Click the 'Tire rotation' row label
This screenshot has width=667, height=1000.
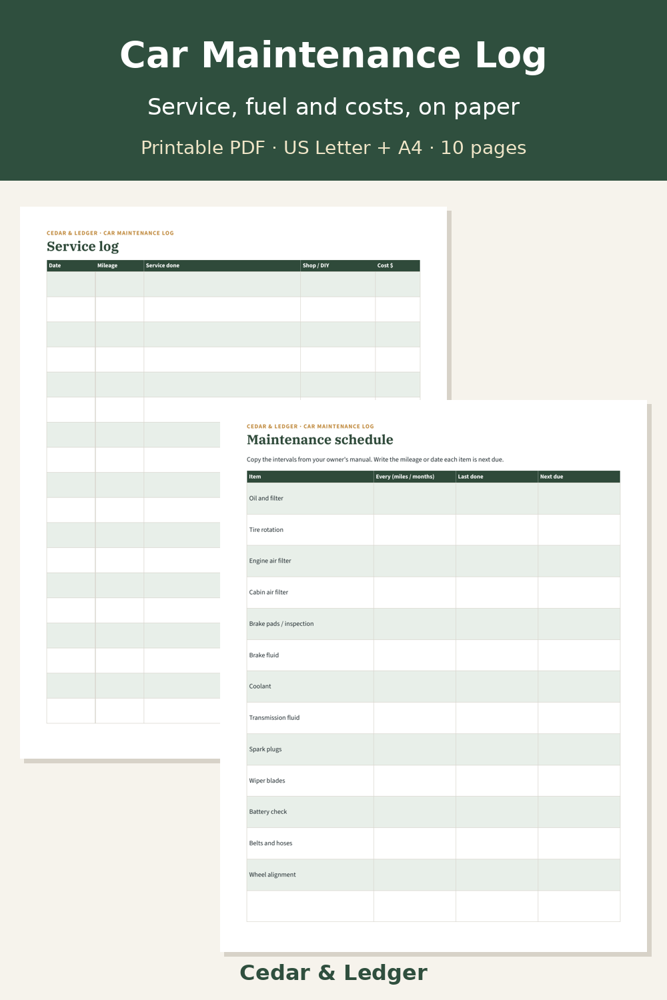266,529
